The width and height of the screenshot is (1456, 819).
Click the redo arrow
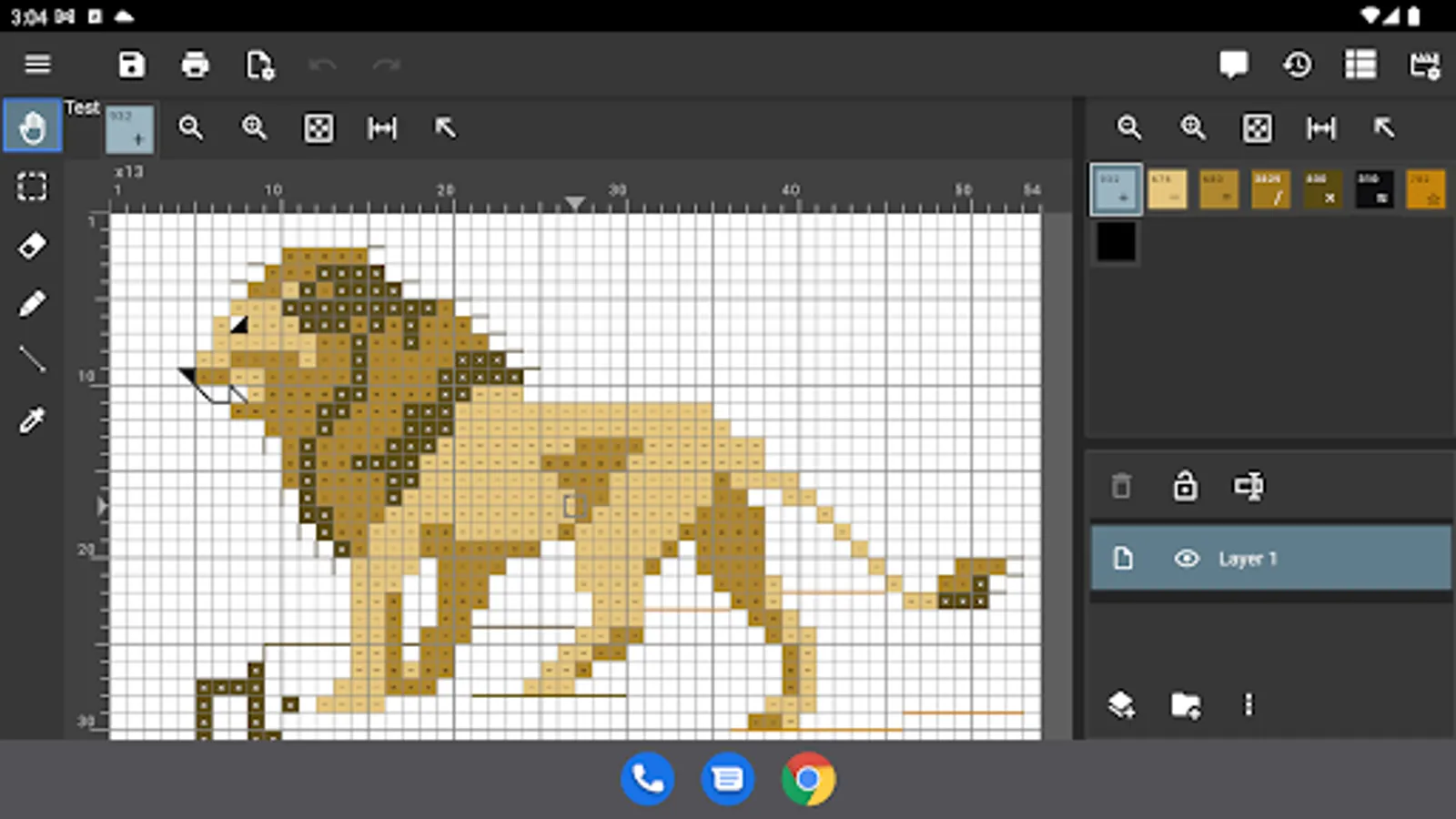point(387,65)
